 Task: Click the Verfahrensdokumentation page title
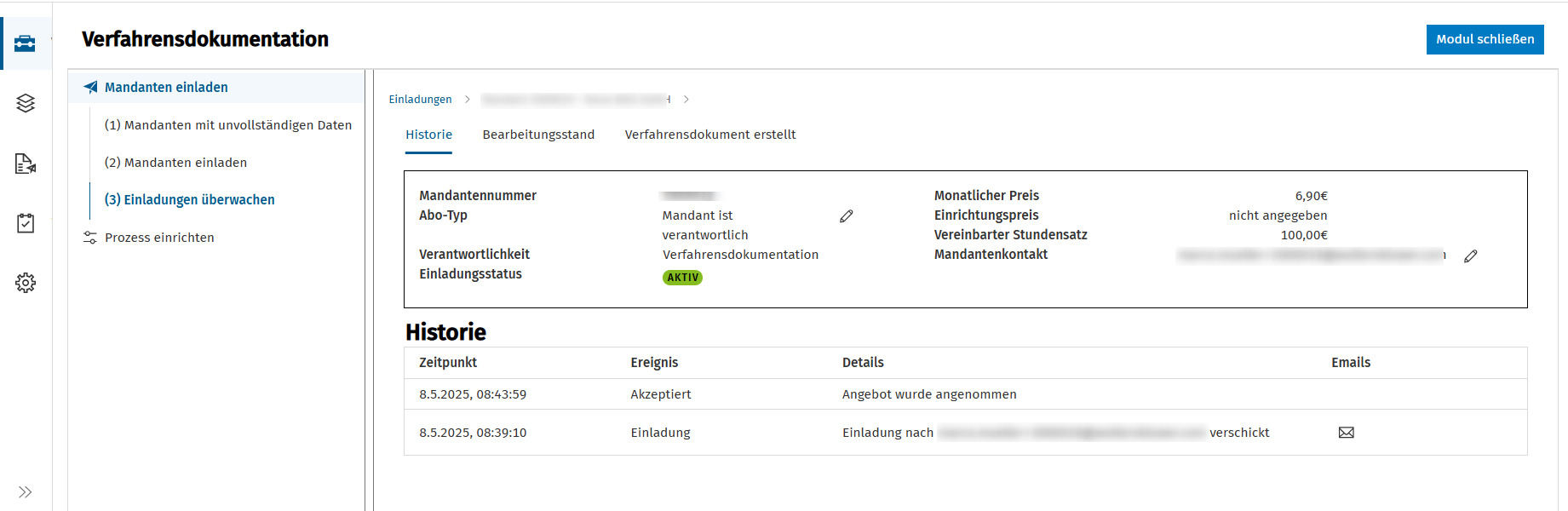205,39
